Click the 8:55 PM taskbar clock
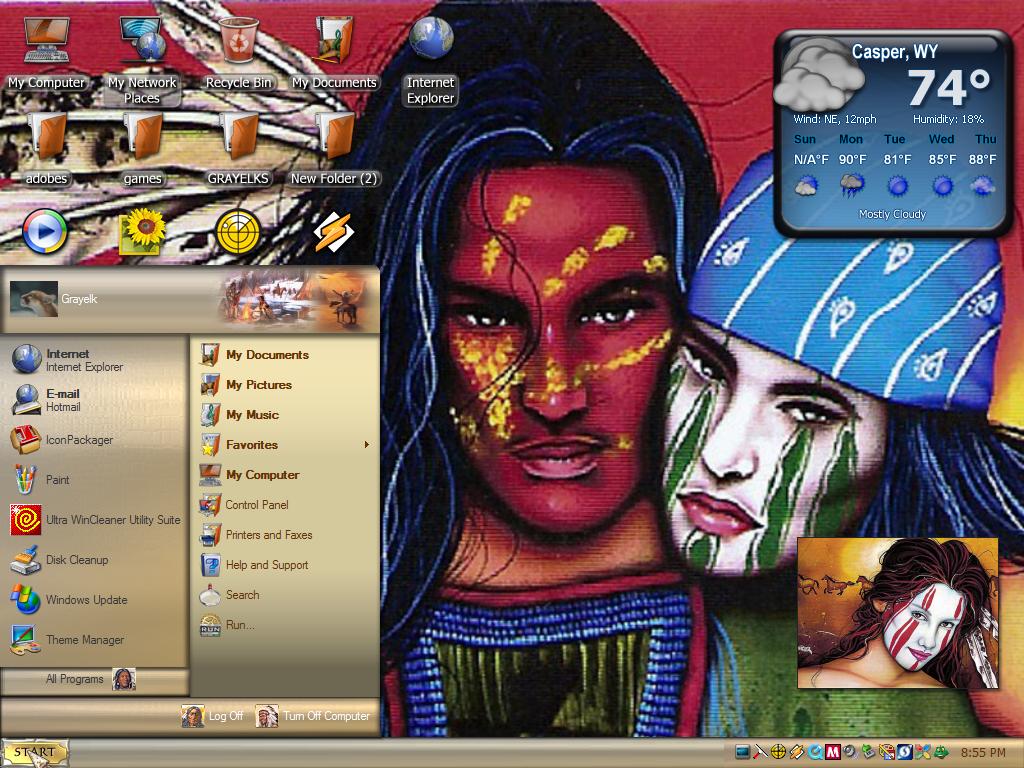1024x768 pixels. coord(984,752)
